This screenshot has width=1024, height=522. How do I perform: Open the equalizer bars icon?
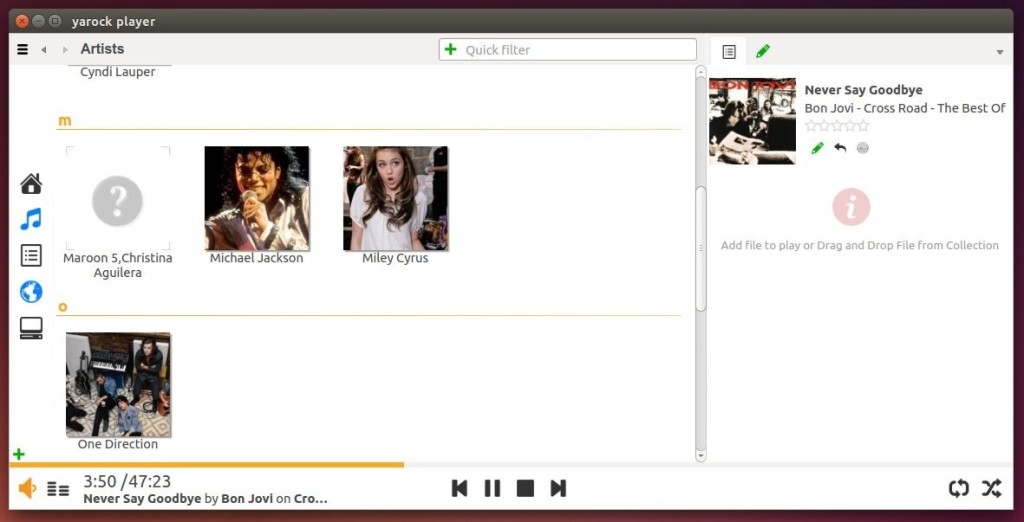point(58,489)
